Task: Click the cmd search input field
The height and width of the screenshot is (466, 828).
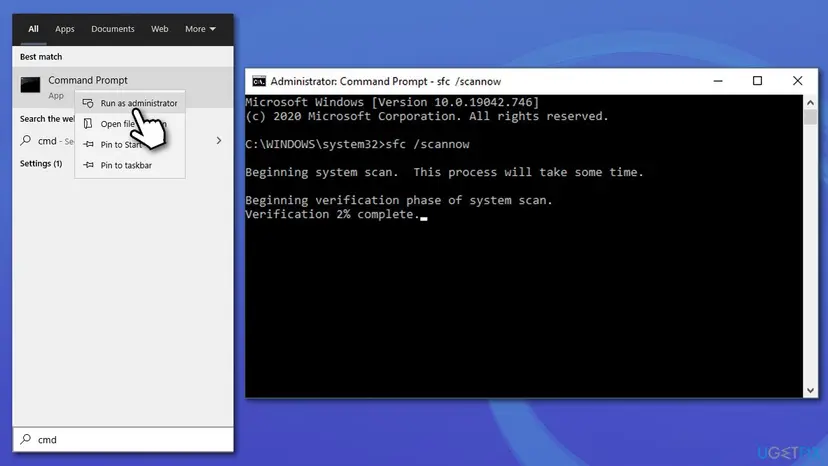Action: (123, 440)
